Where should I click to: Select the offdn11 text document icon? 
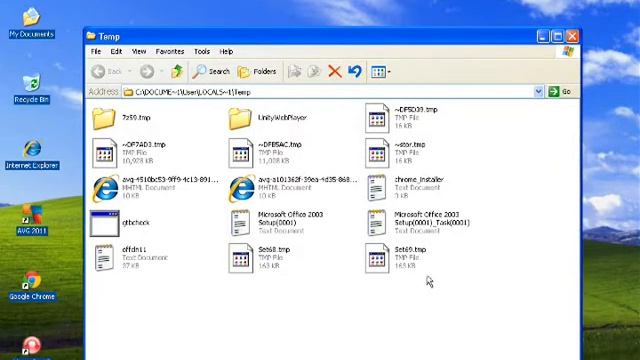[104, 258]
